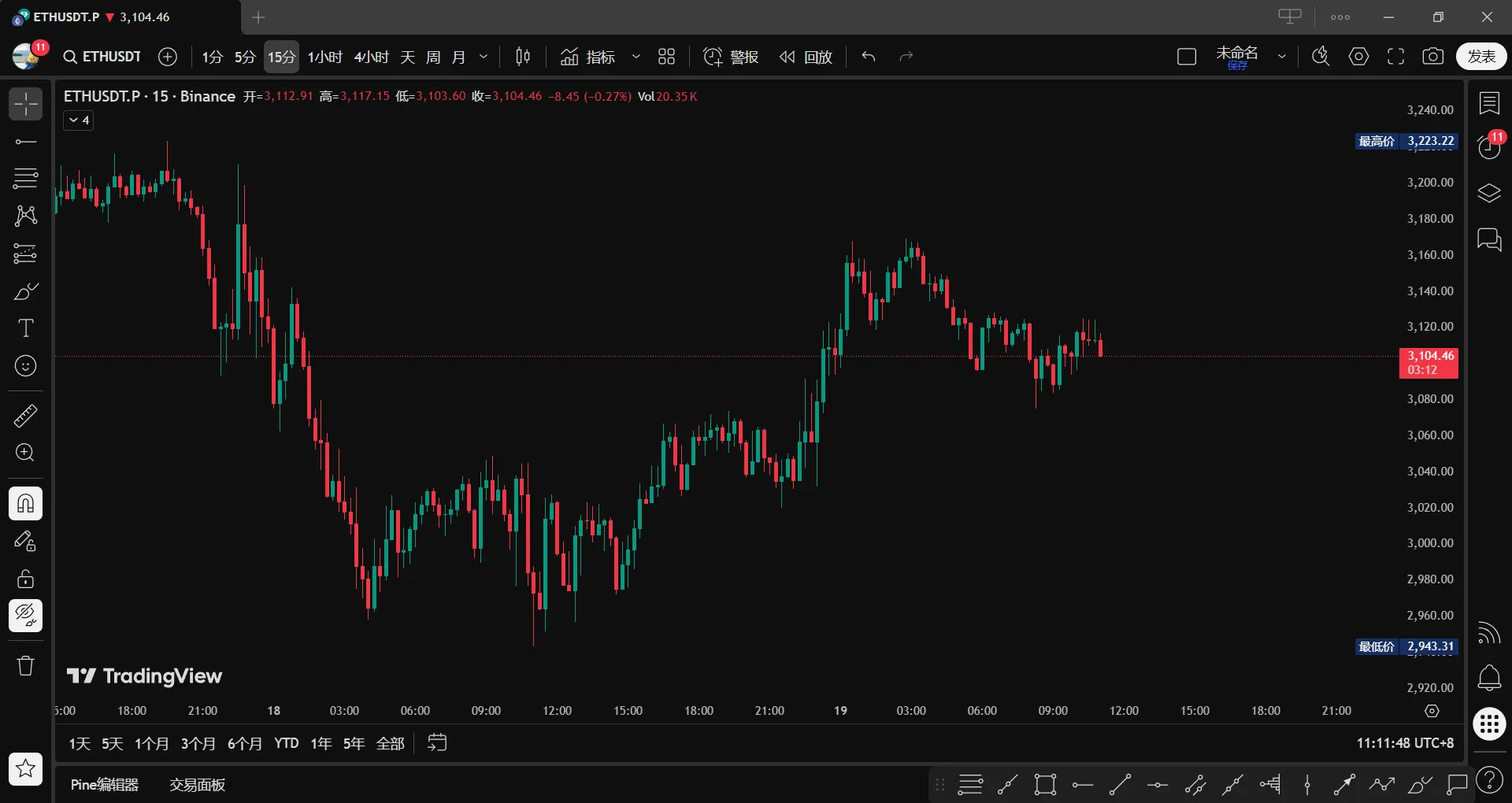Open price scale settings gear
1512x803 pixels.
tap(1432, 712)
